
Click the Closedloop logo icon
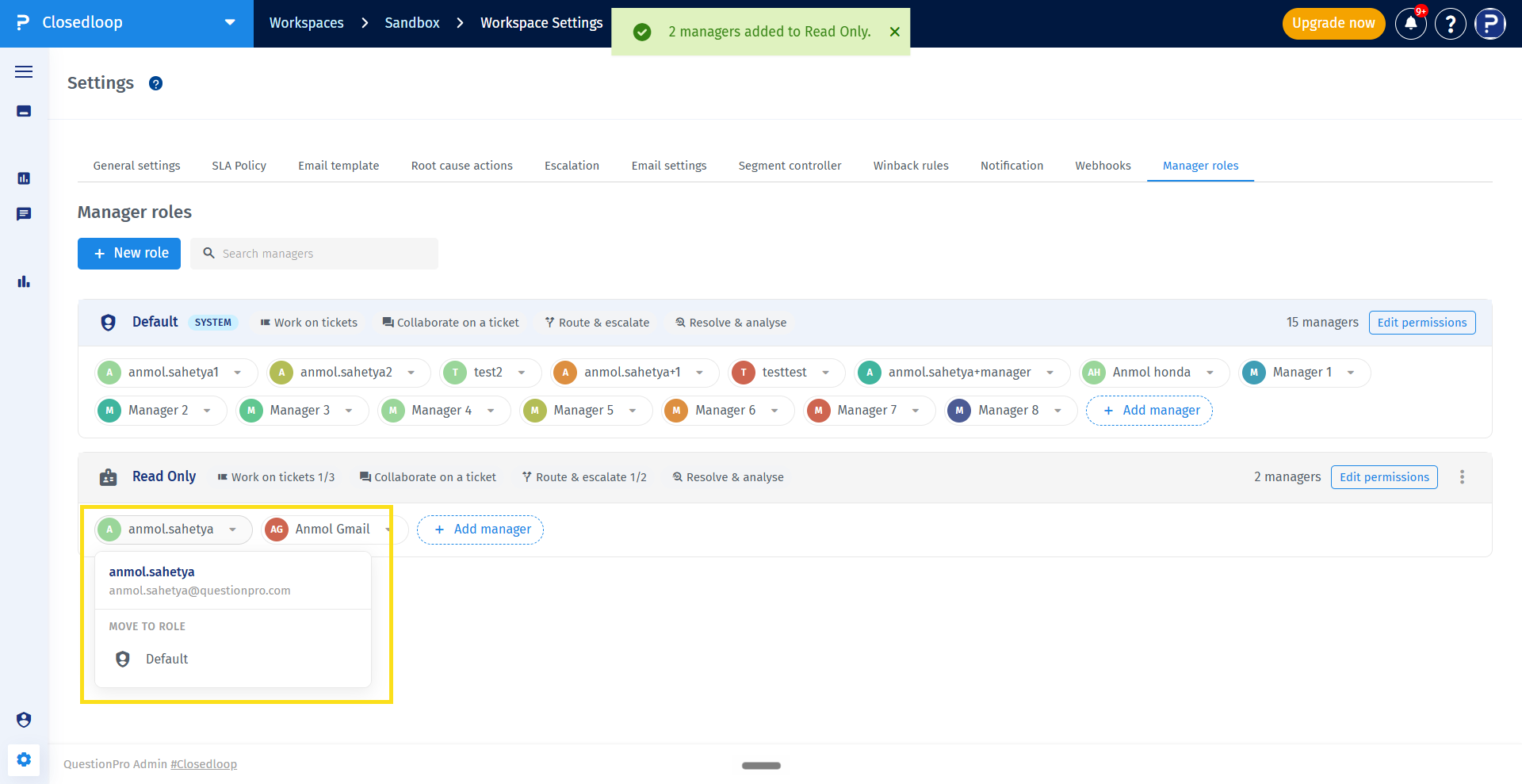[x=23, y=23]
